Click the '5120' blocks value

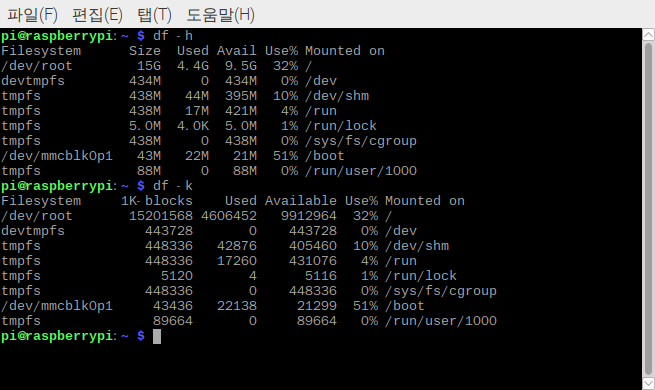(x=177, y=276)
